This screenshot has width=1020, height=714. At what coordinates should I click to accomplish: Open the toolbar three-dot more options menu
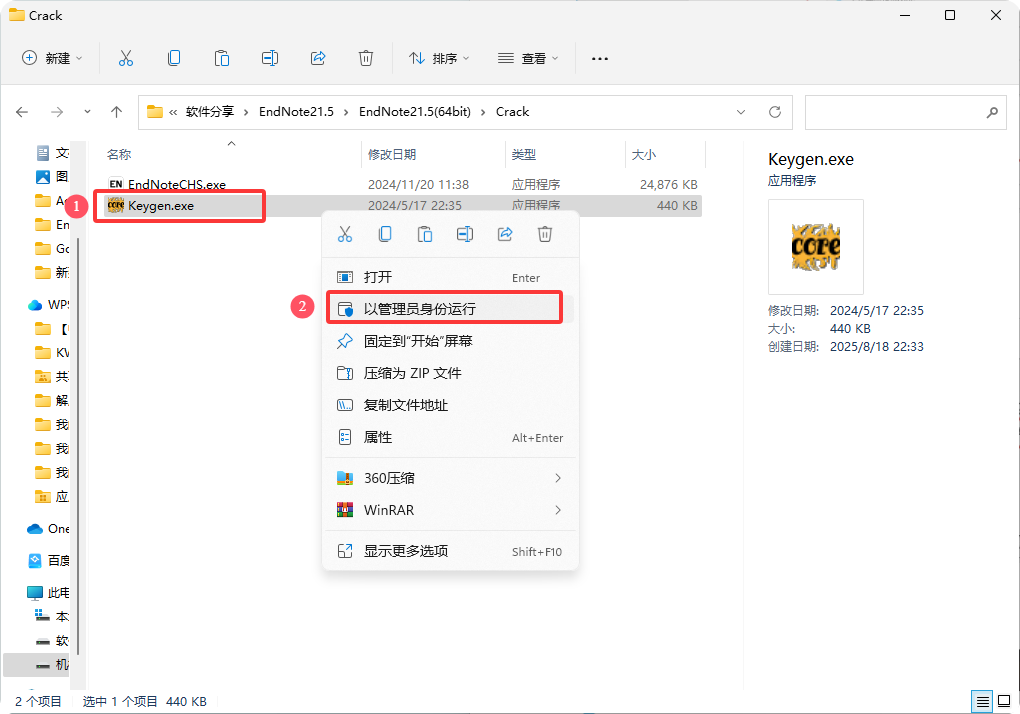coord(600,59)
